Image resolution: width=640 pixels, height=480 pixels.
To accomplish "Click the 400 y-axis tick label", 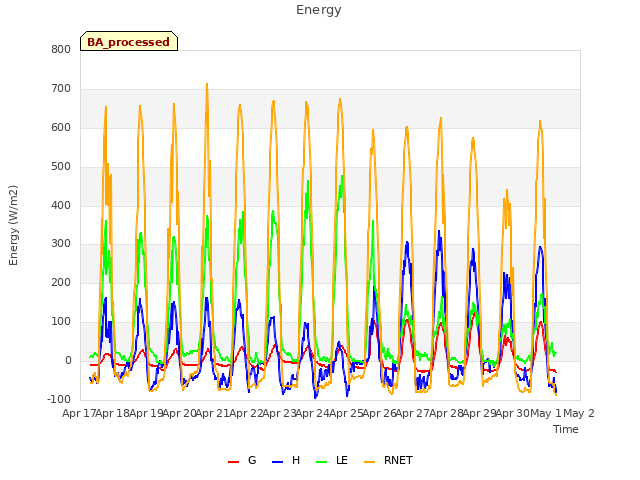I will coord(61,205).
